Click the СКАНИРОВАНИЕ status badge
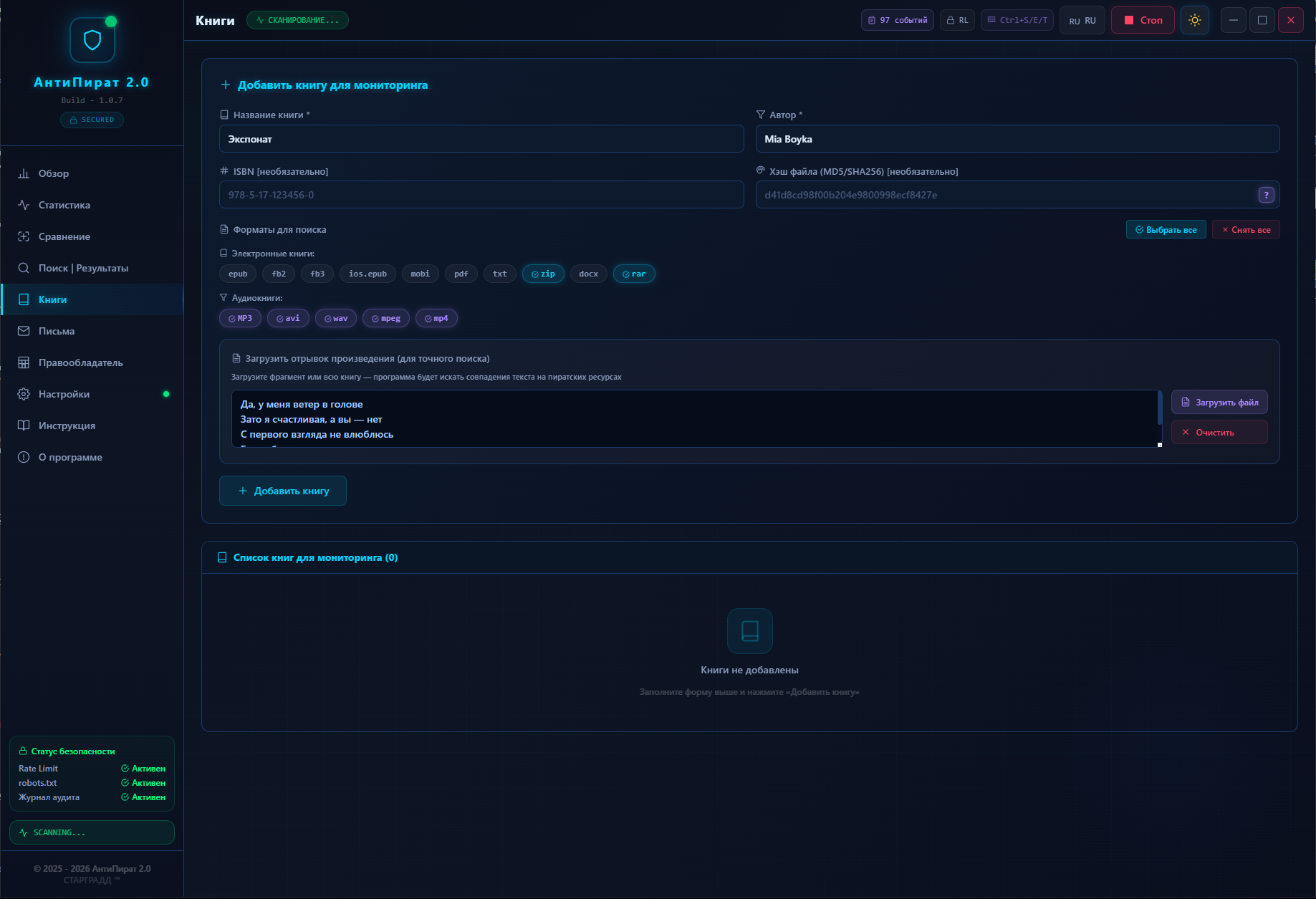 [x=297, y=20]
